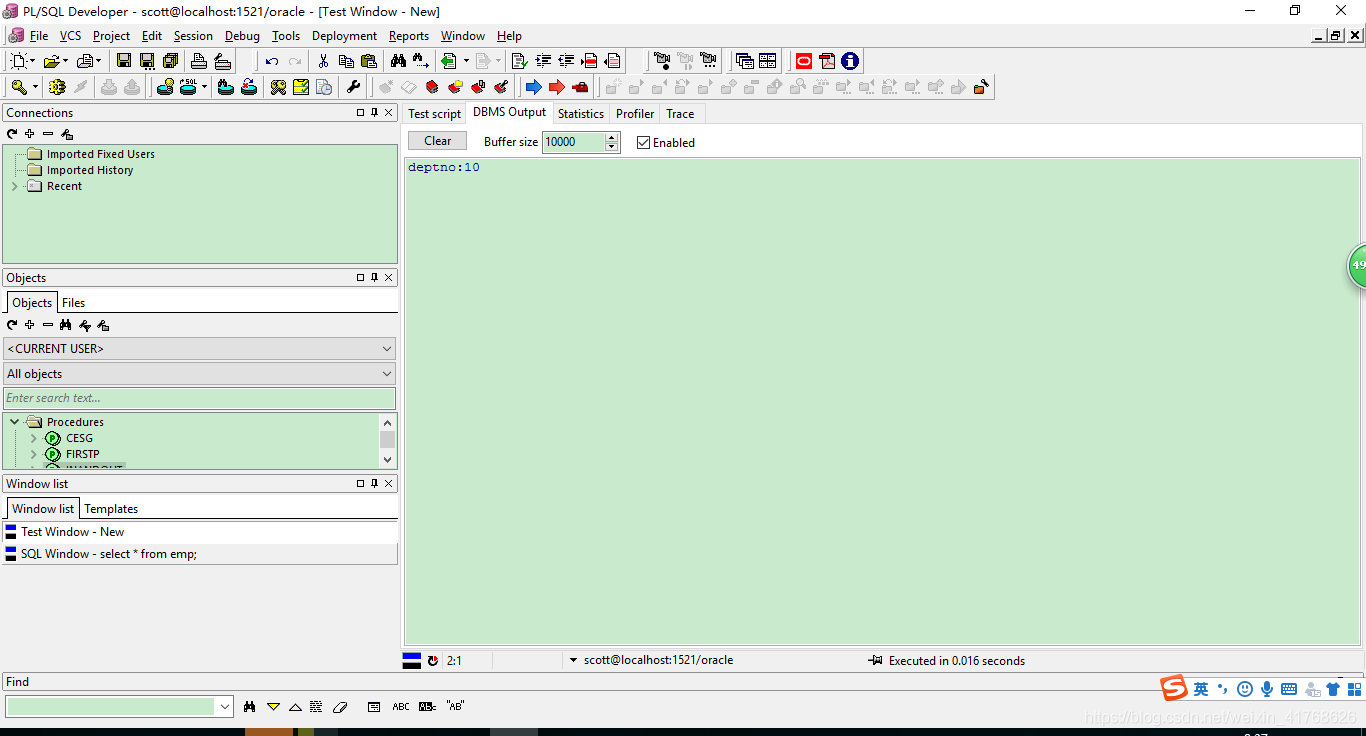Click the blue right arrow toolbar icon
This screenshot has width=1366, height=736.
click(x=533, y=87)
